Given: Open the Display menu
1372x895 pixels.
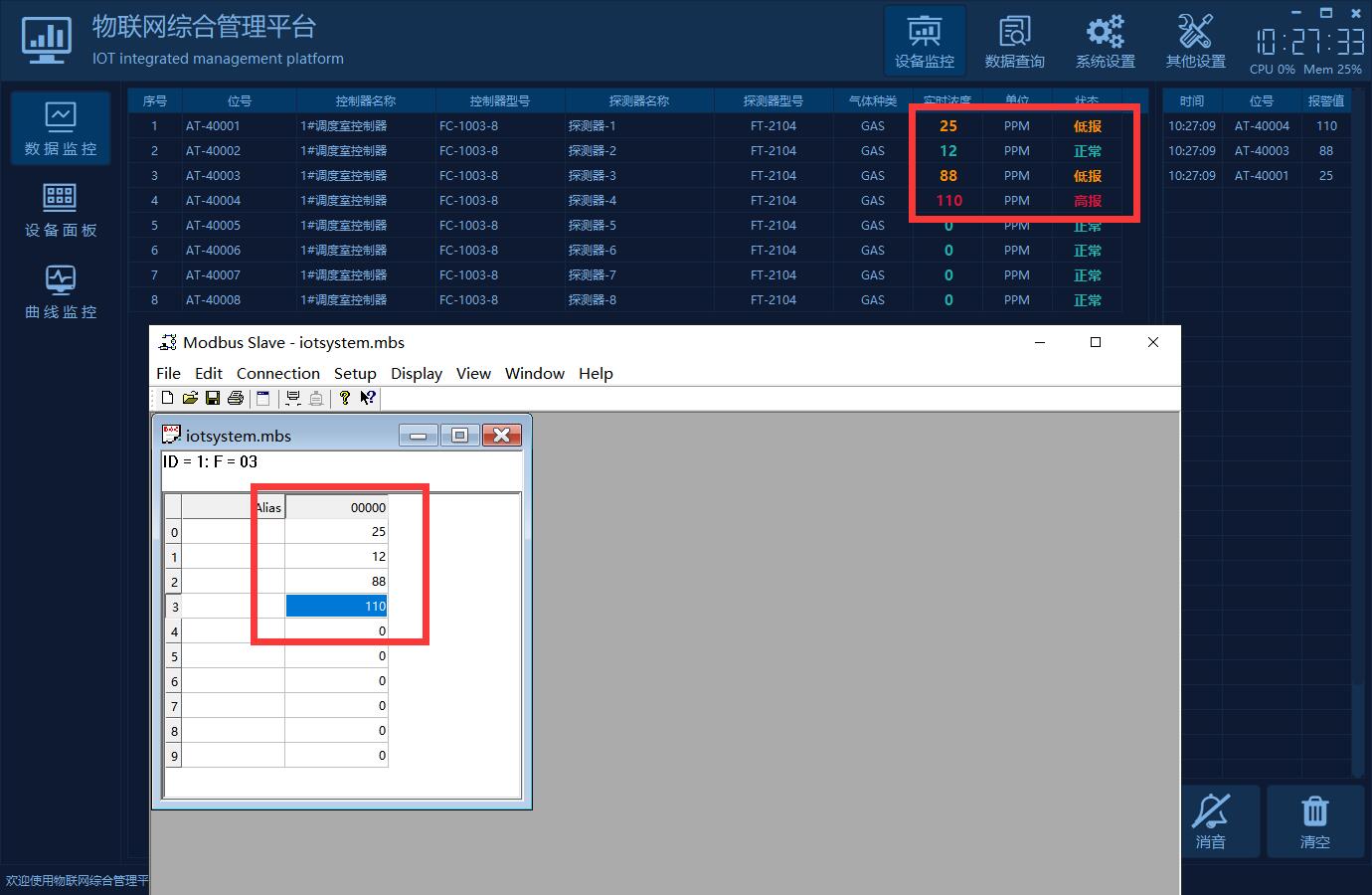Looking at the screenshot, I should click(416, 373).
